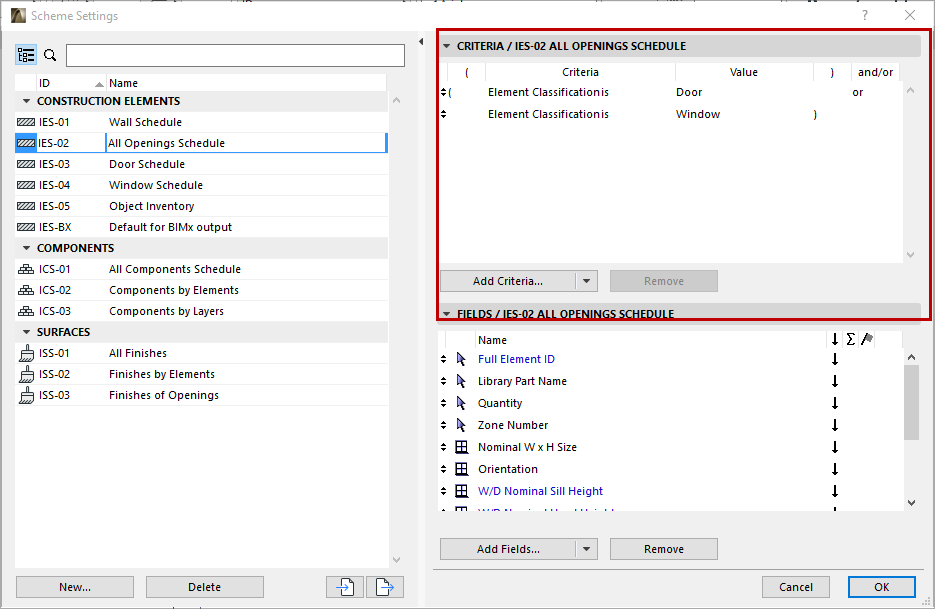Click the ICS-01 components brick icon
This screenshot has width=935, height=609.
click(x=26, y=269)
